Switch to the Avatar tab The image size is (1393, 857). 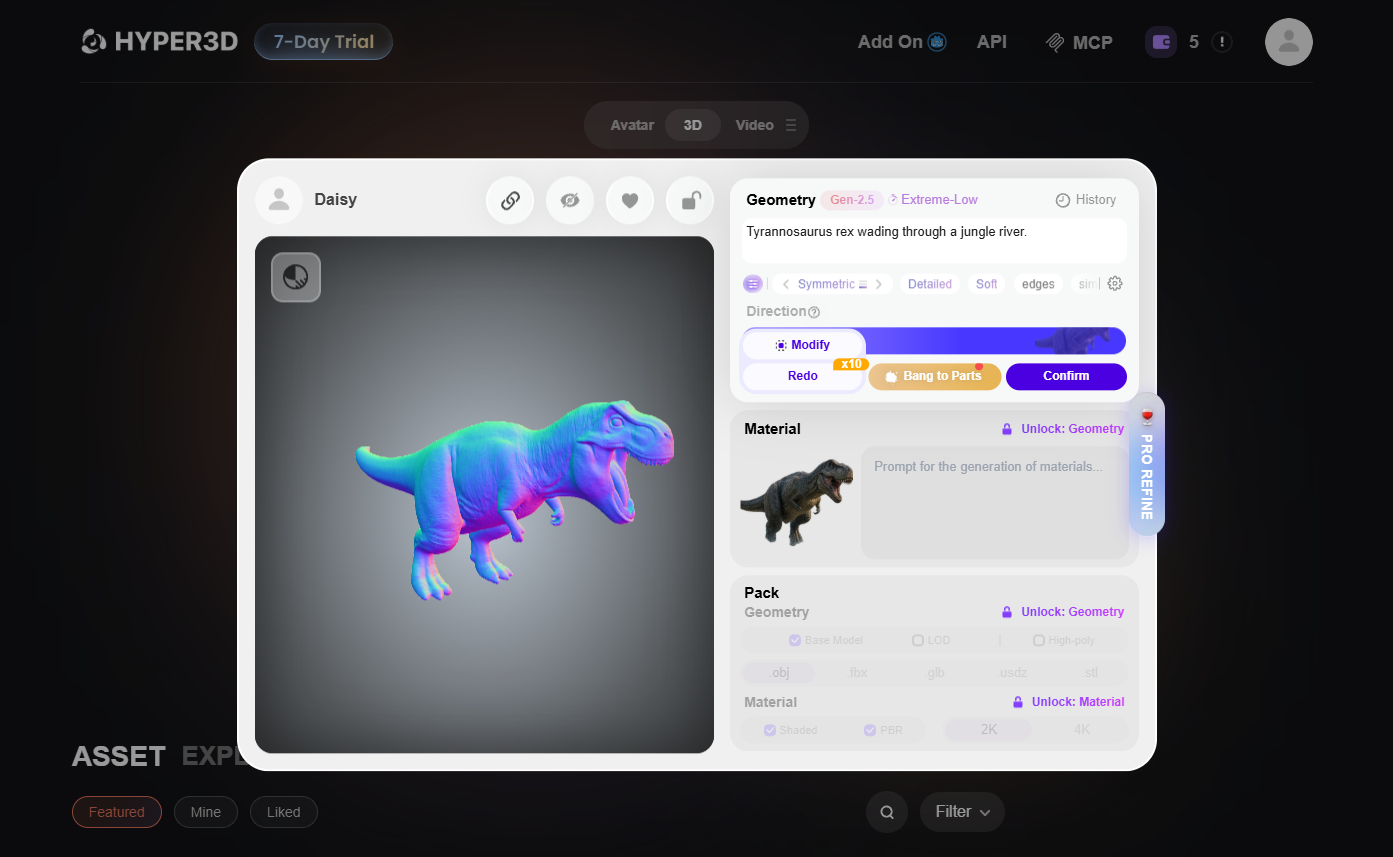tap(632, 125)
